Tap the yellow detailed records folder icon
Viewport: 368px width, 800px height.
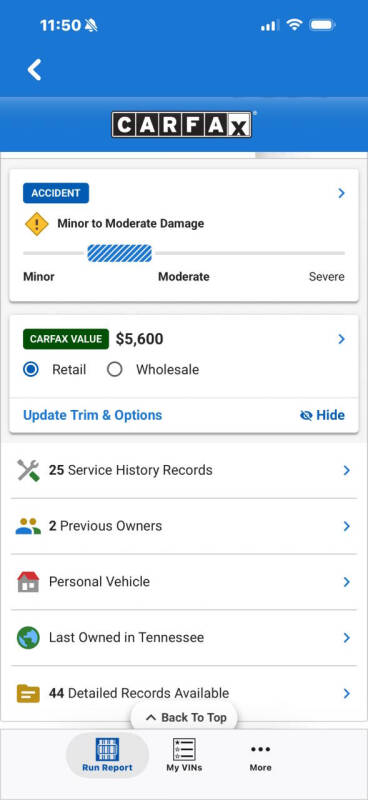pos(28,693)
